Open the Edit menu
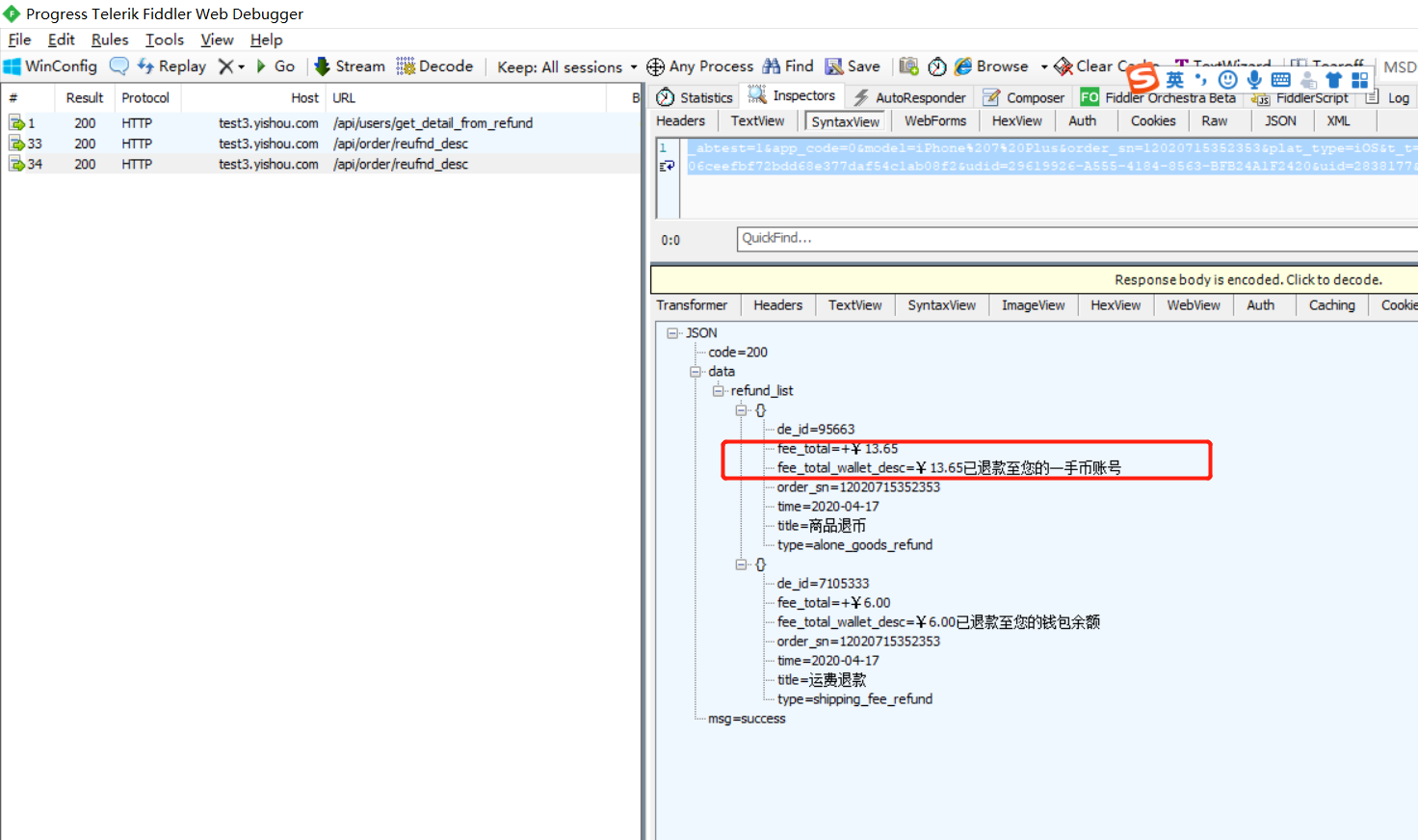The height and width of the screenshot is (840, 1418). click(x=62, y=39)
